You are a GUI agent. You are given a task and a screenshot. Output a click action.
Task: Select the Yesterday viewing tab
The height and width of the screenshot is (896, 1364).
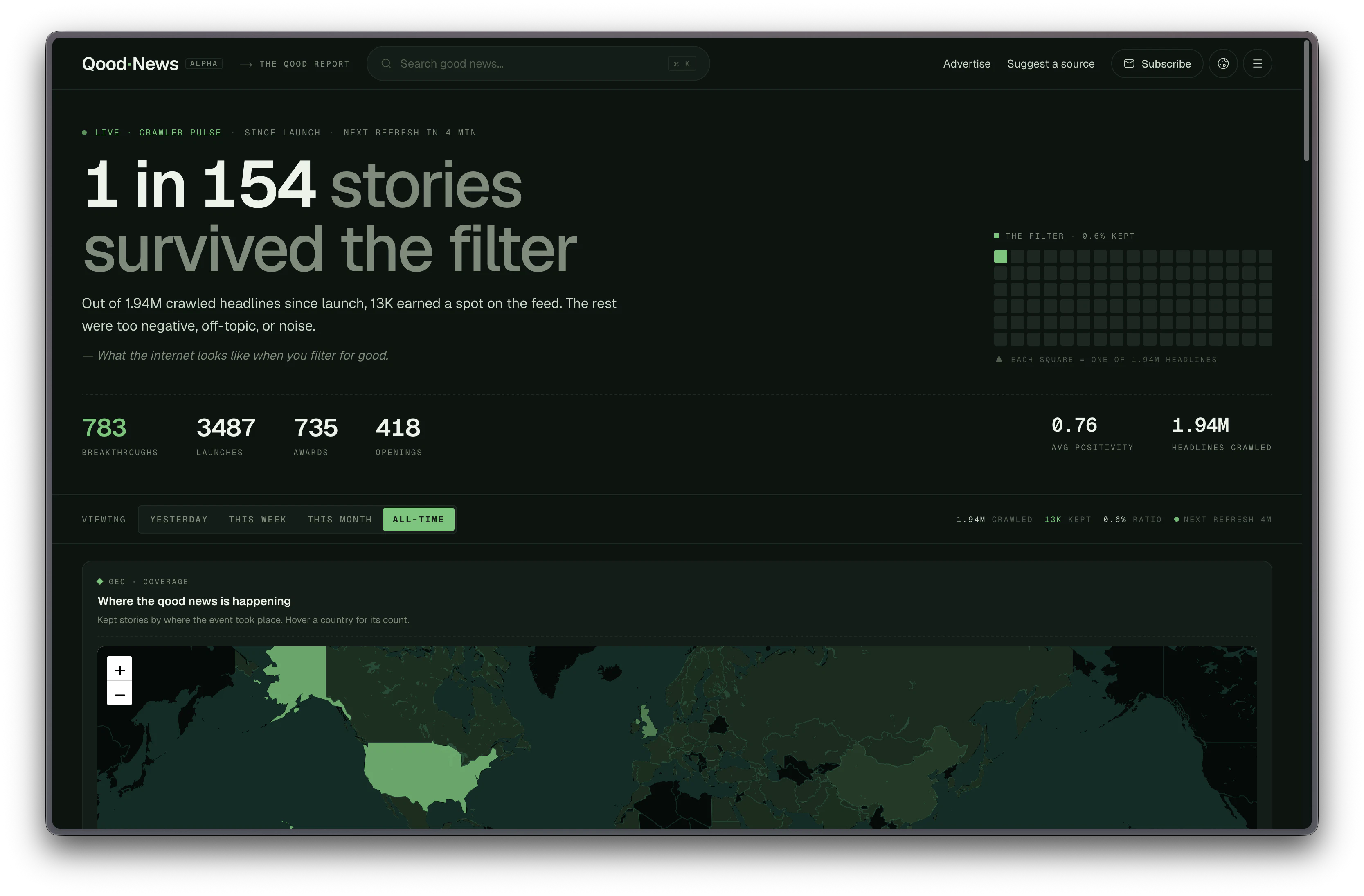coord(179,519)
